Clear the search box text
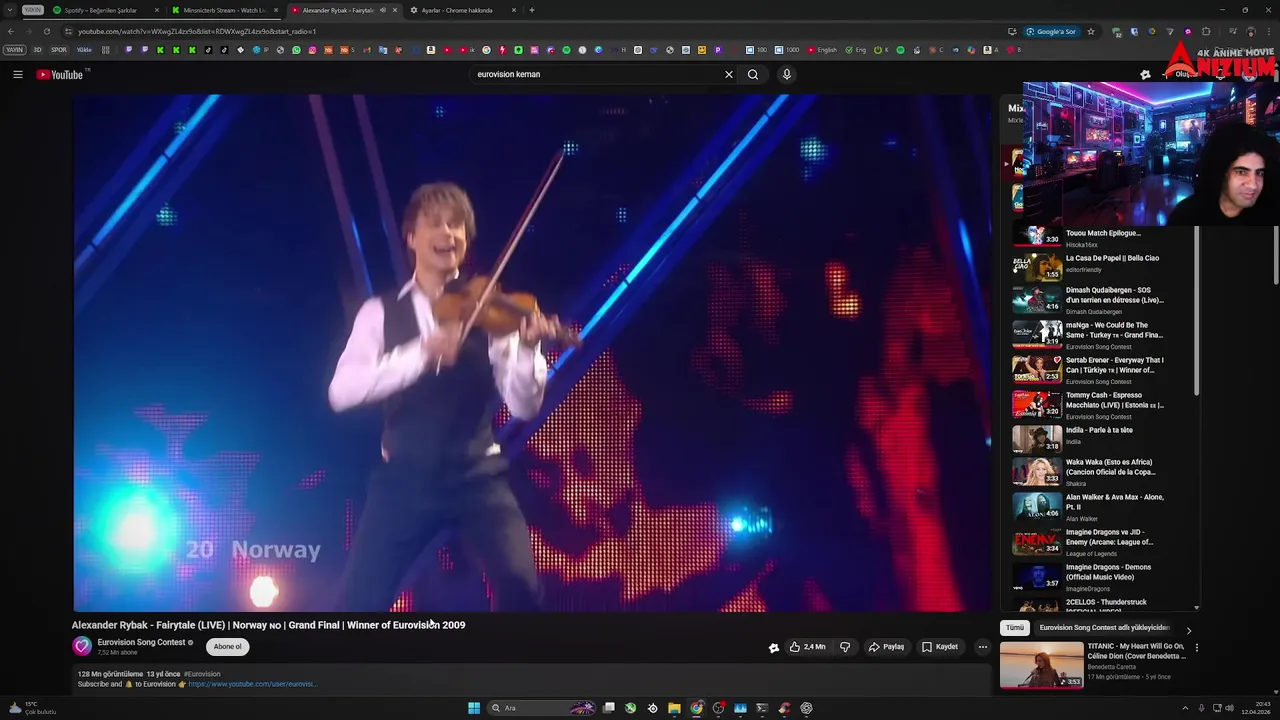This screenshot has width=1280, height=720. (x=728, y=74)
